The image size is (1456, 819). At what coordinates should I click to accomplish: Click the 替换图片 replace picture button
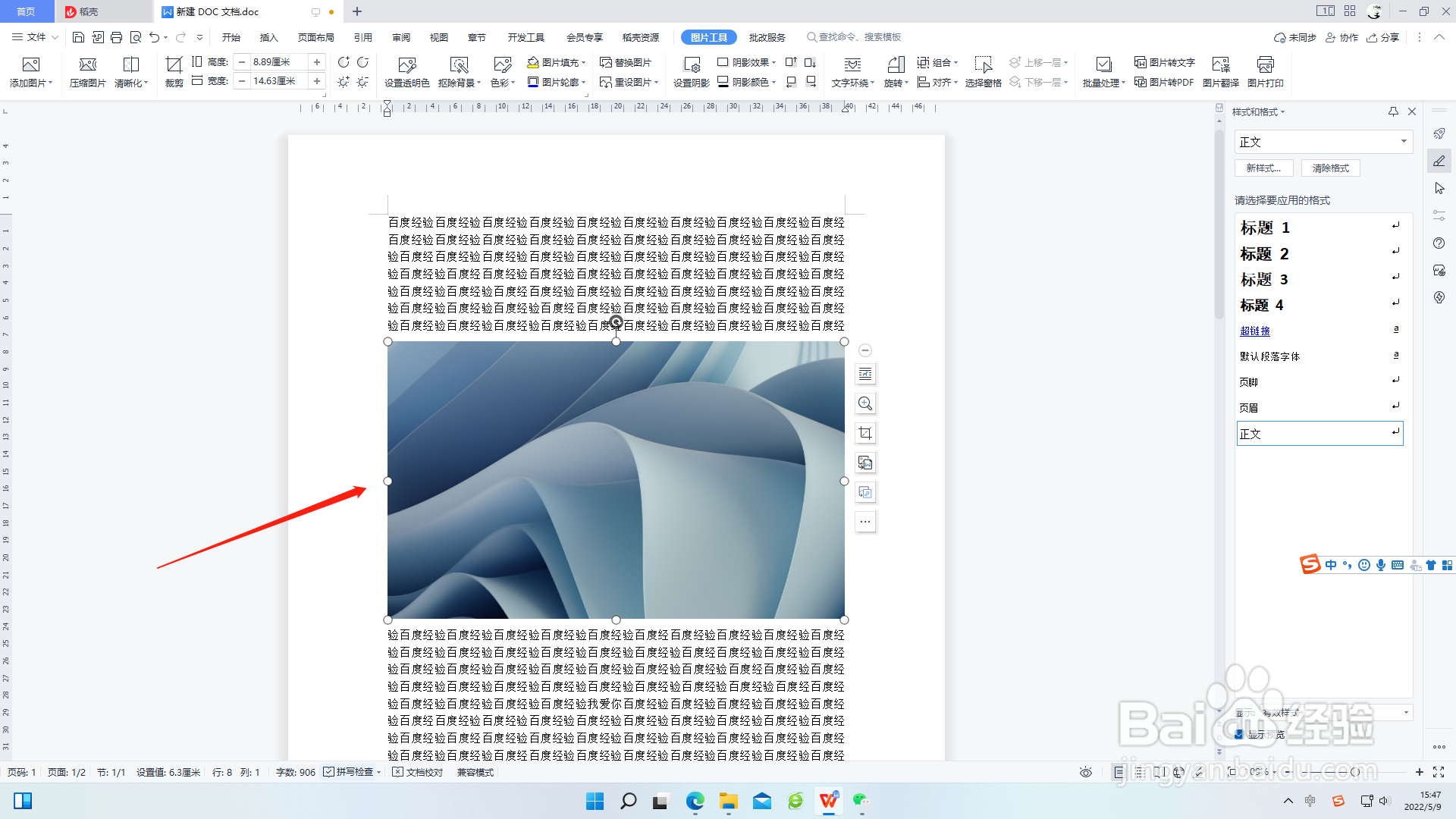tap(626, 63)
